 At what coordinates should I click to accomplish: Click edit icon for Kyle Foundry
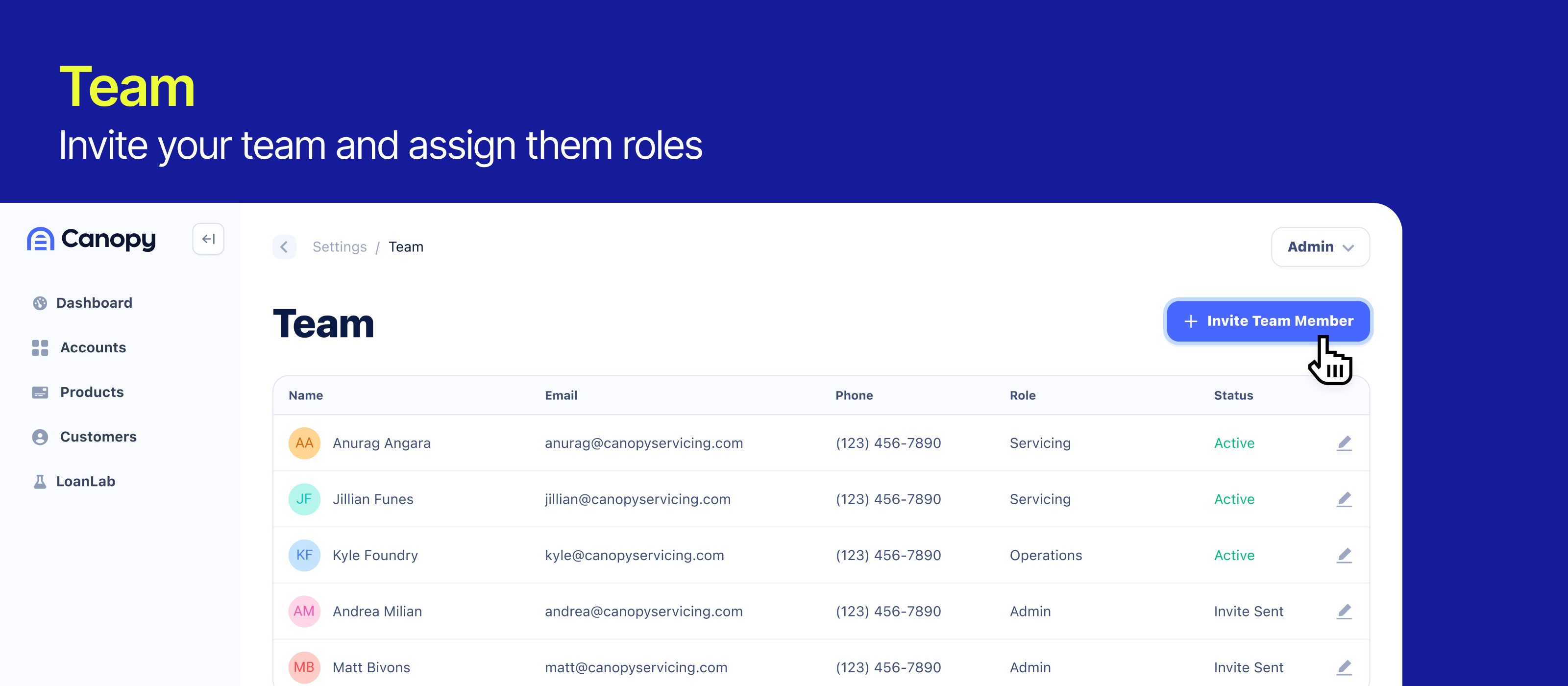[1343, 555]
